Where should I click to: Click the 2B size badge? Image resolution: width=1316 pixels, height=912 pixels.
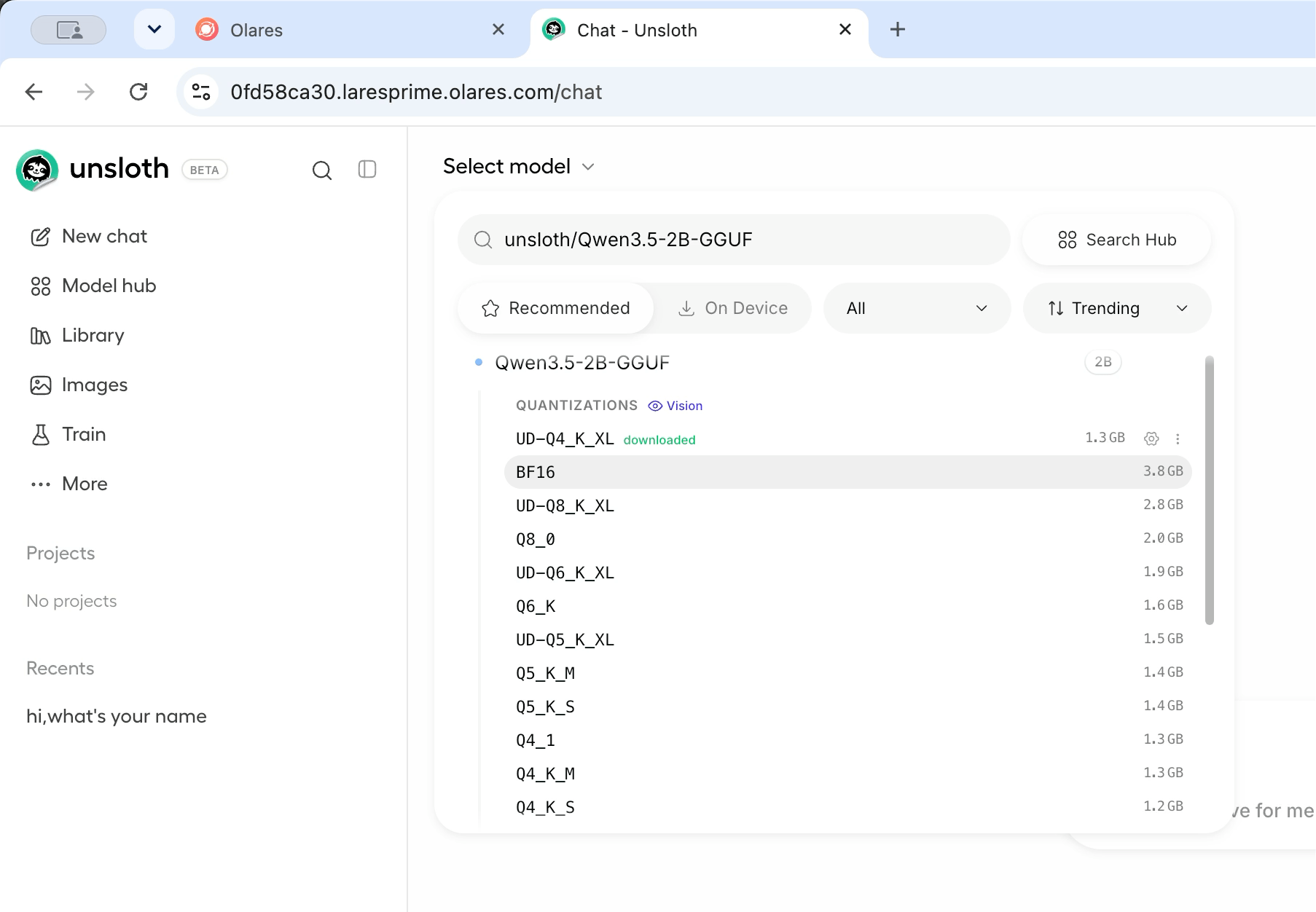[1102, 362]
